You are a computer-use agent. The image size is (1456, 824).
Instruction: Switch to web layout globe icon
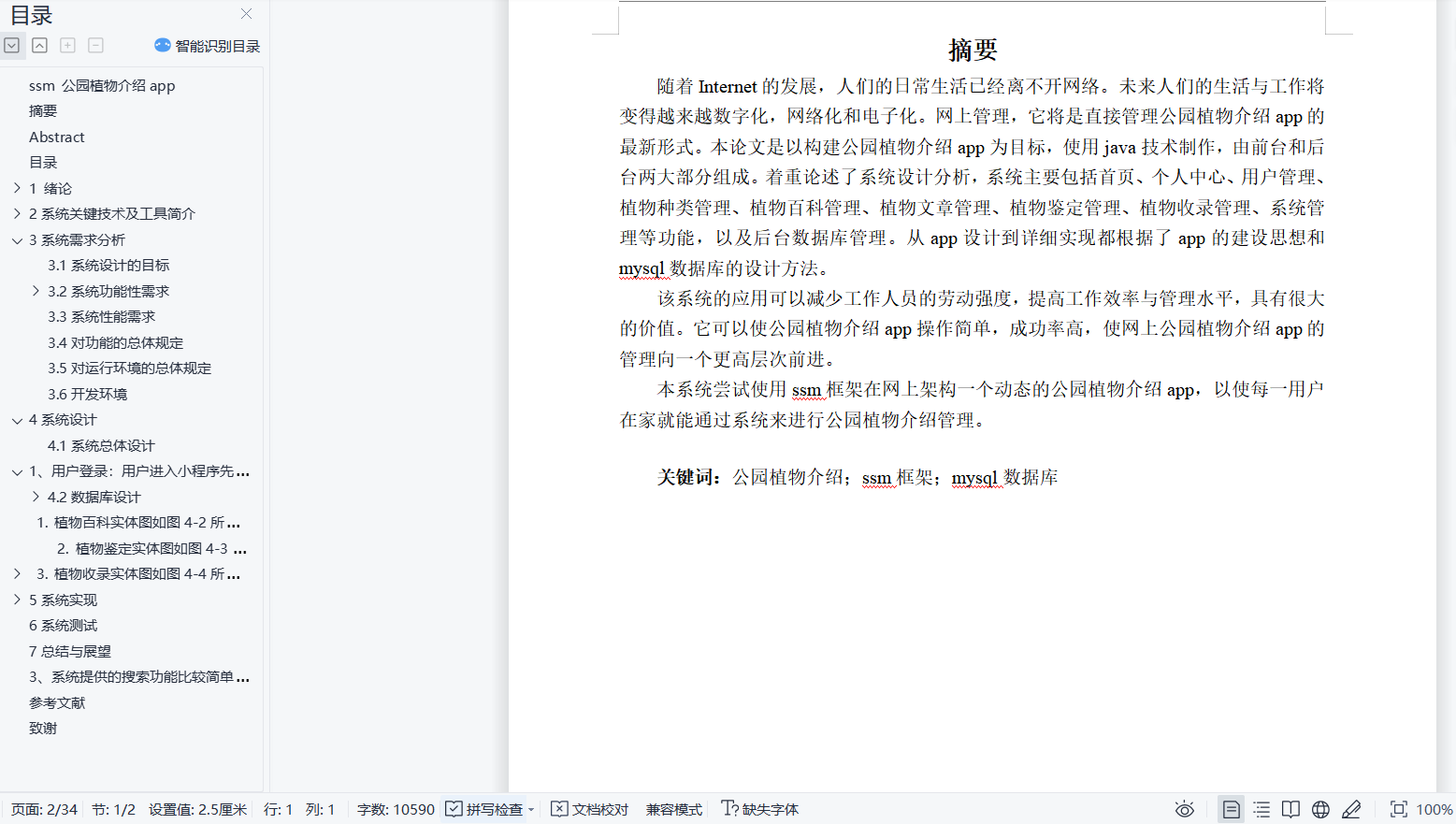[1320, 809]
